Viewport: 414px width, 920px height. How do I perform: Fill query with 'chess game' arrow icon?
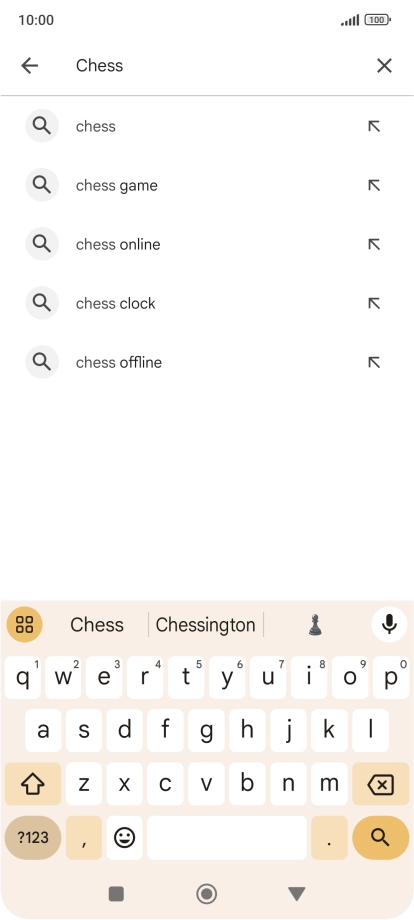click(374, 185)
